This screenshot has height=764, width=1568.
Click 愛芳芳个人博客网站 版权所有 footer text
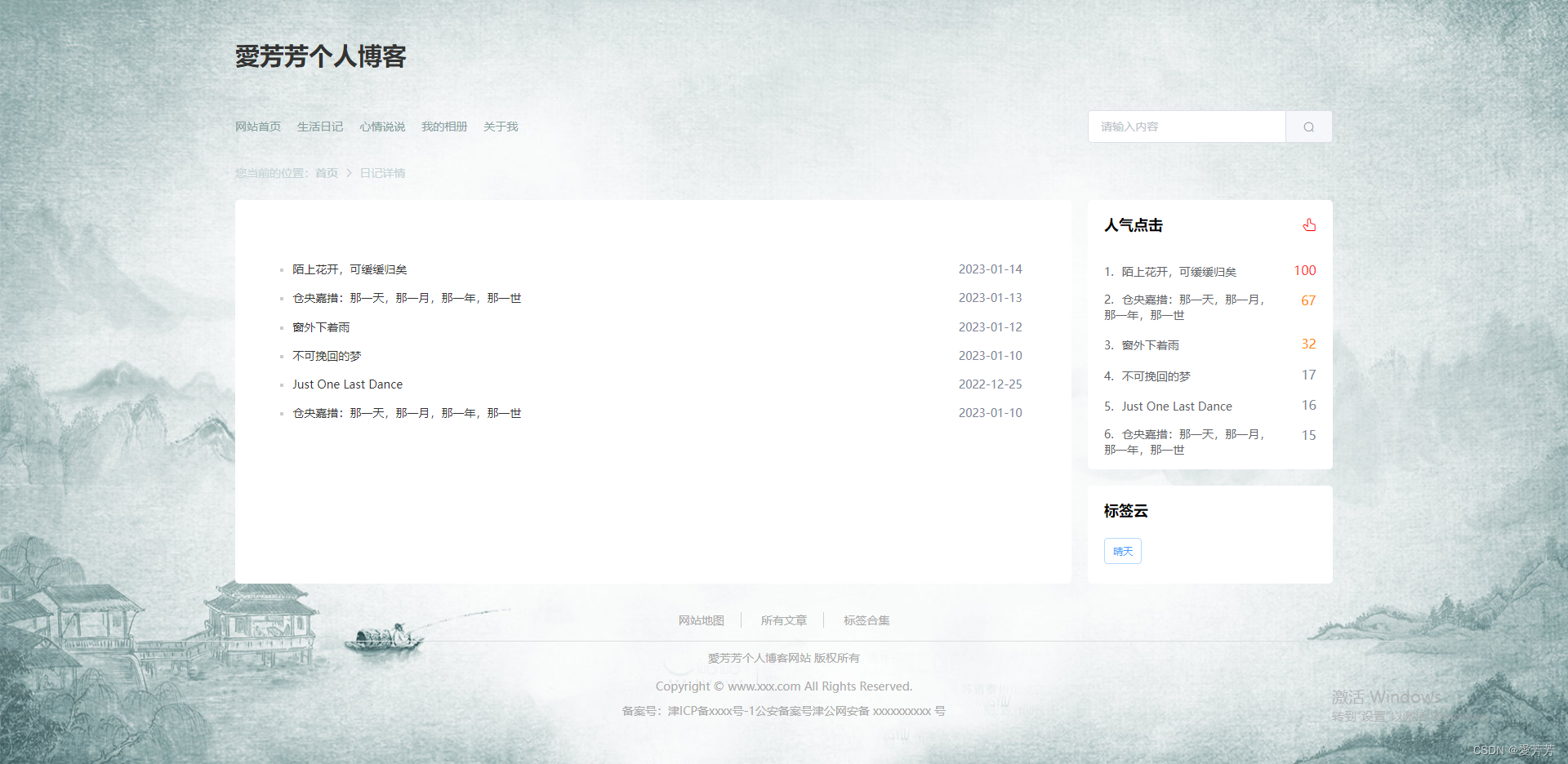point(784,658)
